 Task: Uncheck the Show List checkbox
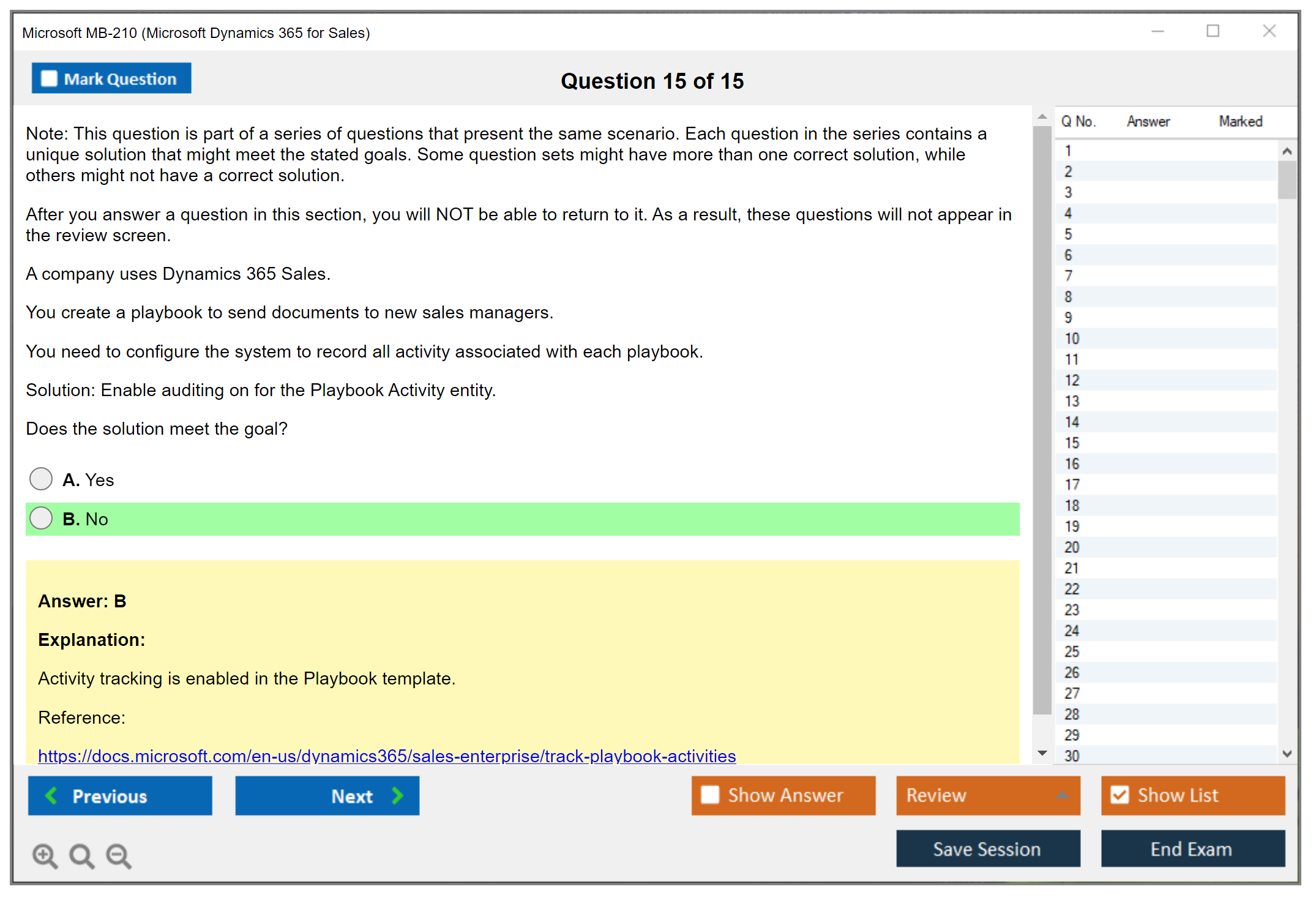[x=1120, y=795]
